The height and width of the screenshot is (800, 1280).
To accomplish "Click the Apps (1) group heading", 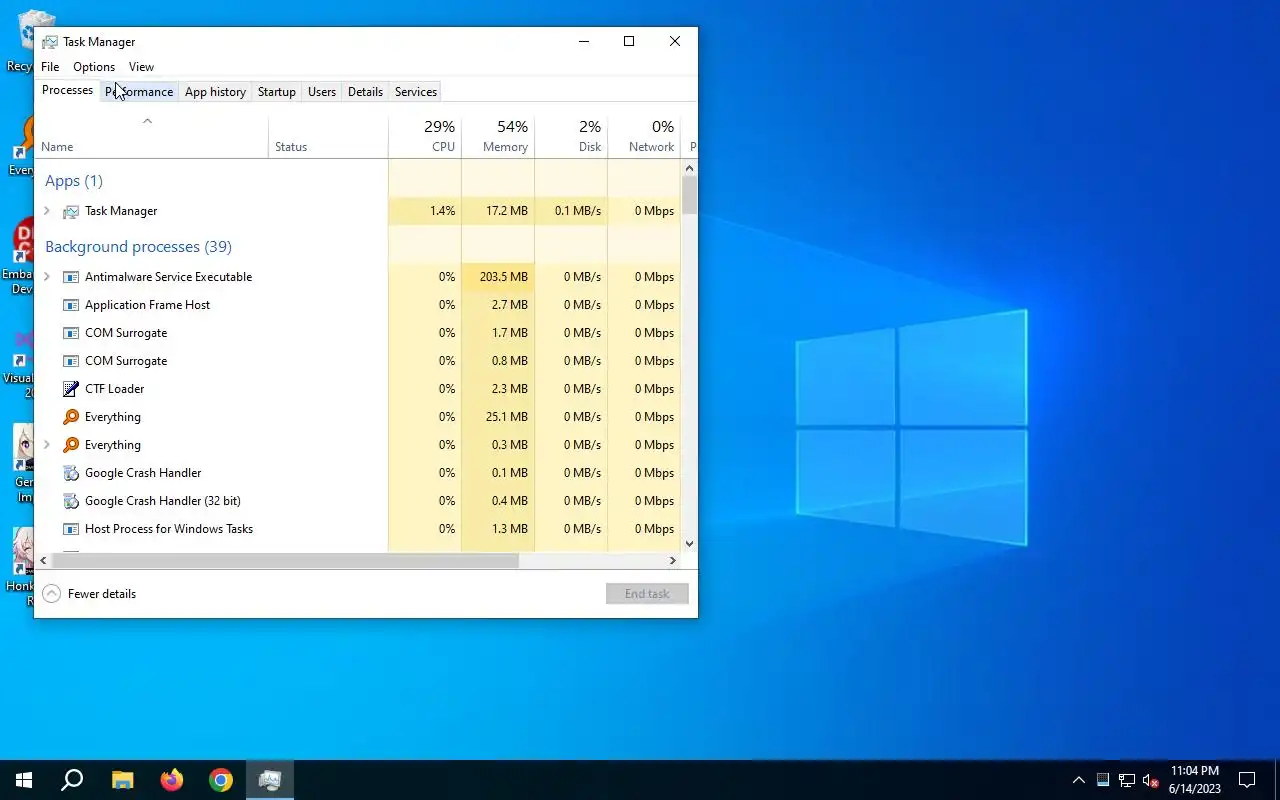I will [x=74, y=181].
